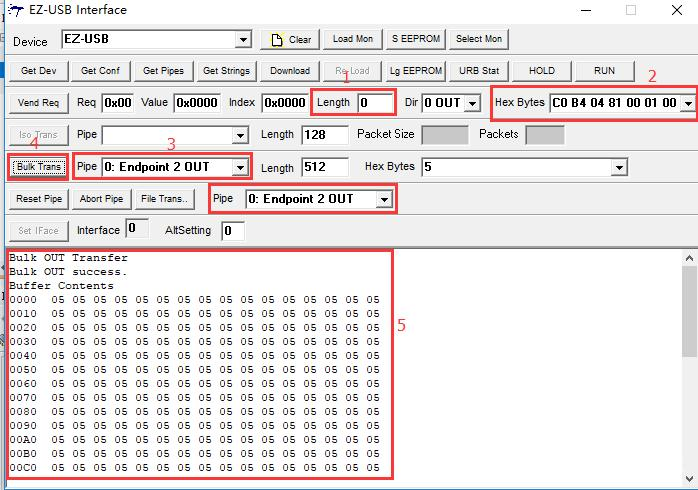The width and height of the screenshot is (698, 490).
Task: Click the vendor request Length field
Action: point(376,103)
